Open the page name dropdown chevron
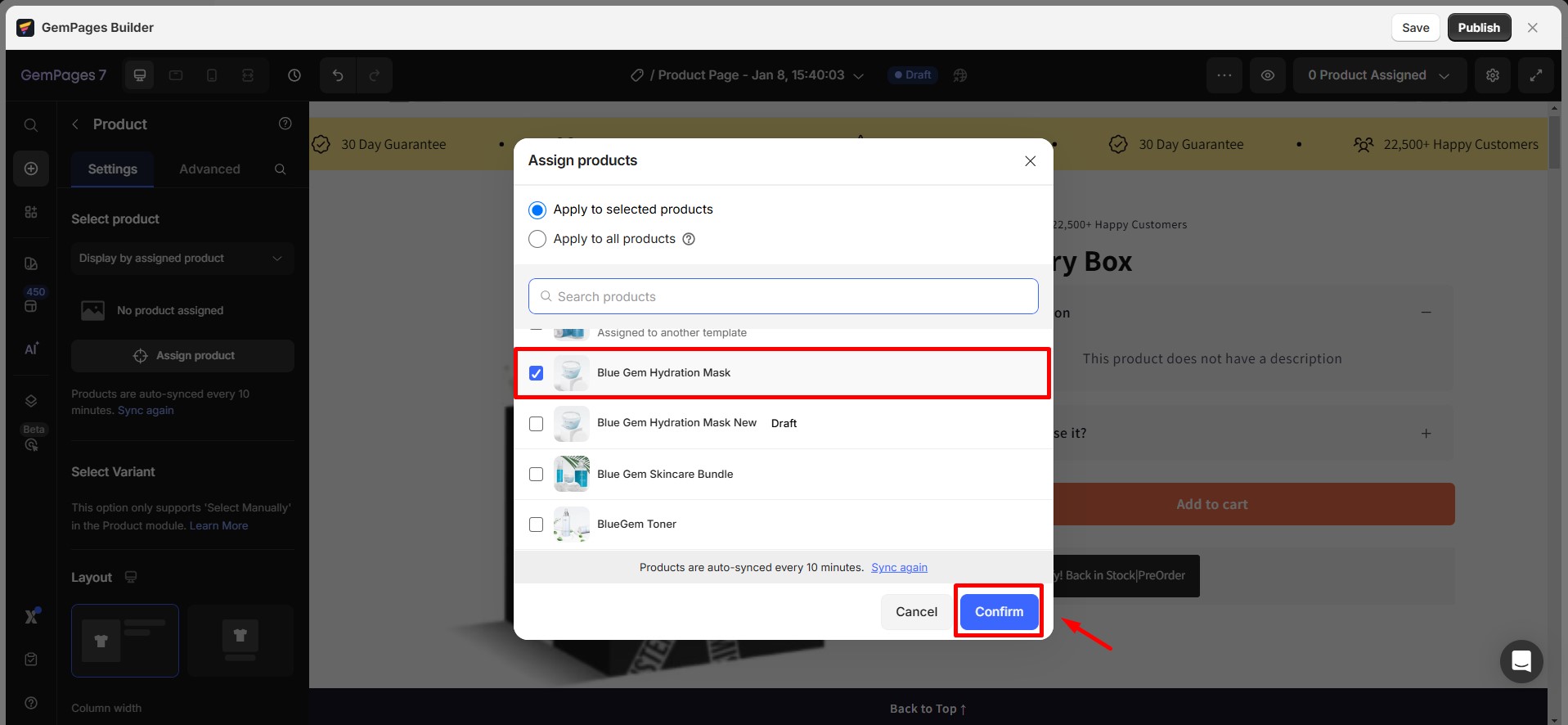Viewport: 1568px width, 725px height. coord(858,75)
